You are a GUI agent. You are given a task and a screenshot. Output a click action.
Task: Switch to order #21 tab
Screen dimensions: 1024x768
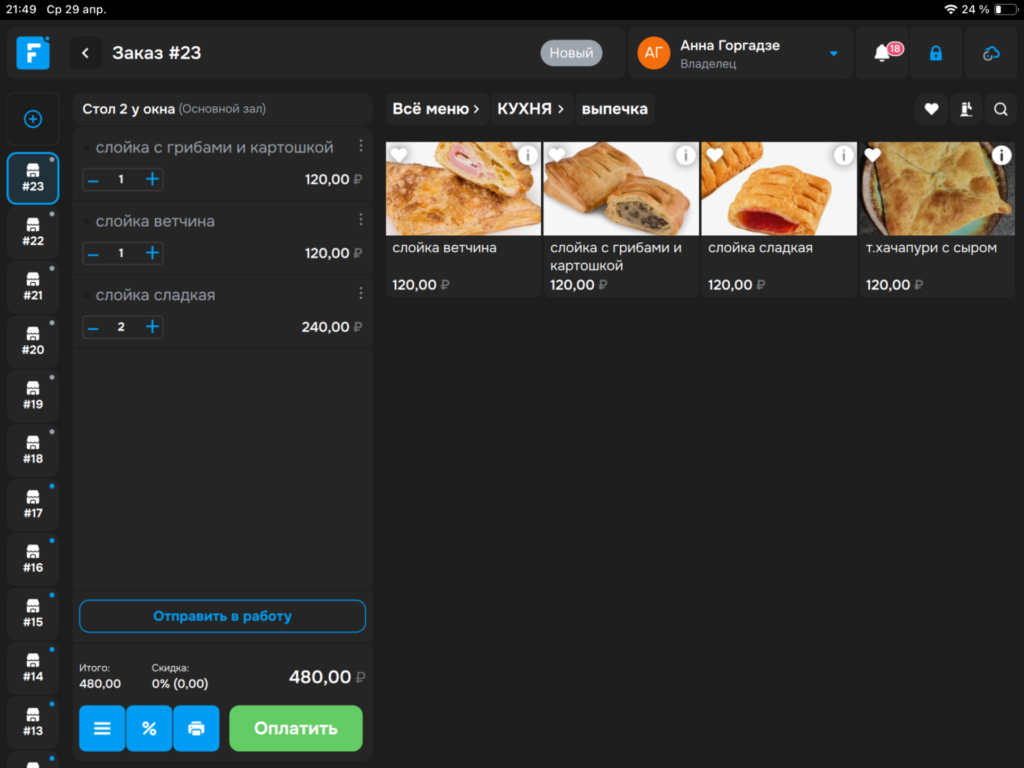pyautogui.click(x=33, y=287)
